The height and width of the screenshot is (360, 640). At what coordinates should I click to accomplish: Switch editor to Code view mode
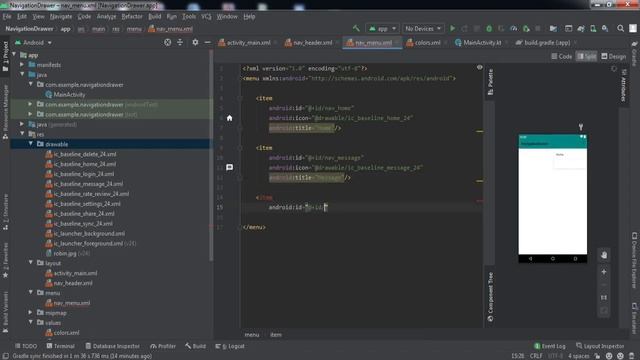(562, 56)
